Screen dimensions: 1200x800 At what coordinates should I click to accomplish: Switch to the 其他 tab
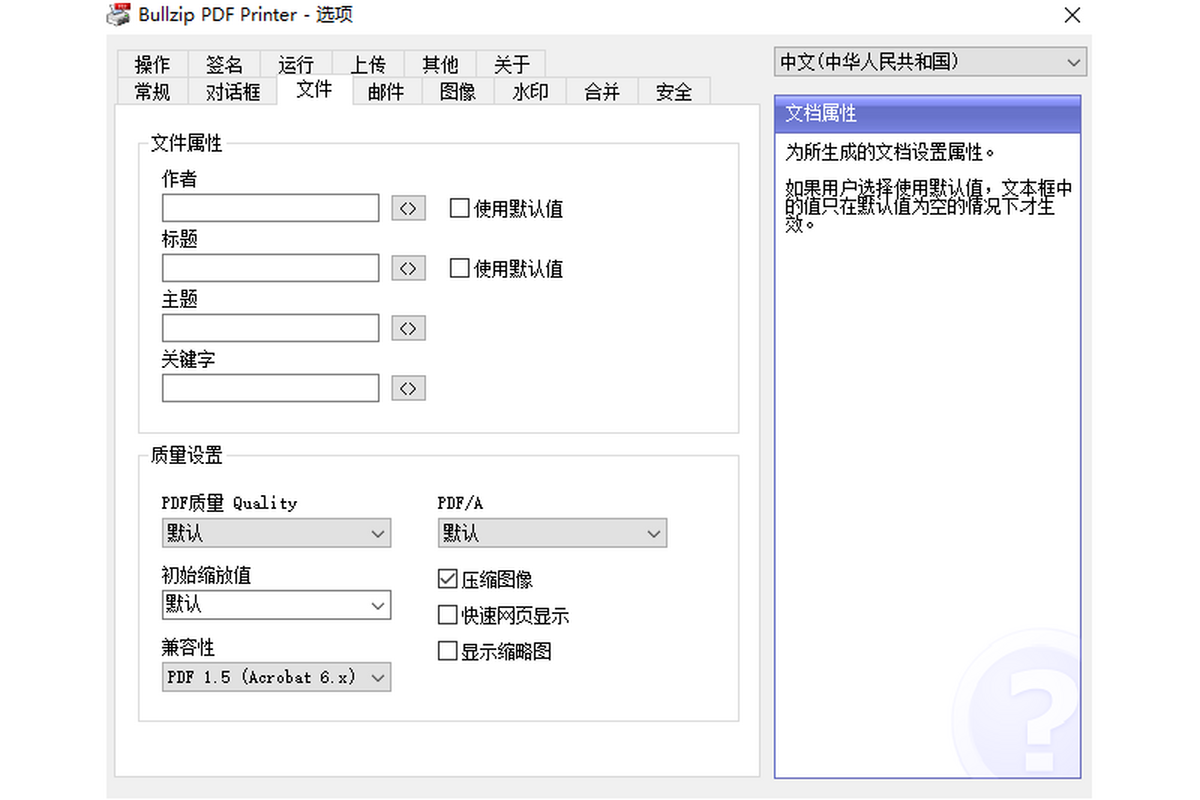click(x=440, y=64)
